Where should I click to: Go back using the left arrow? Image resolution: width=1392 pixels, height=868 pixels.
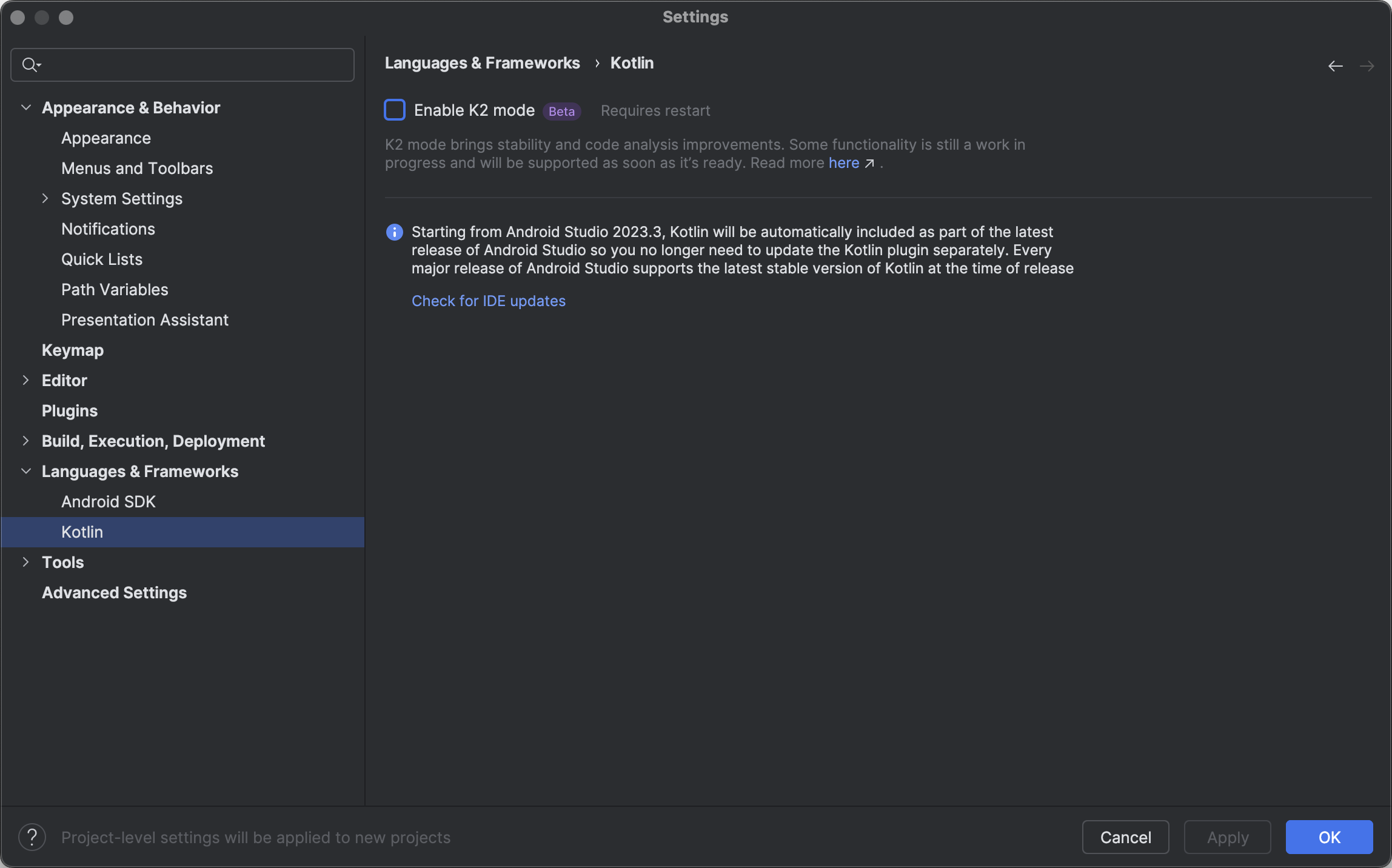coord(1335,66)
